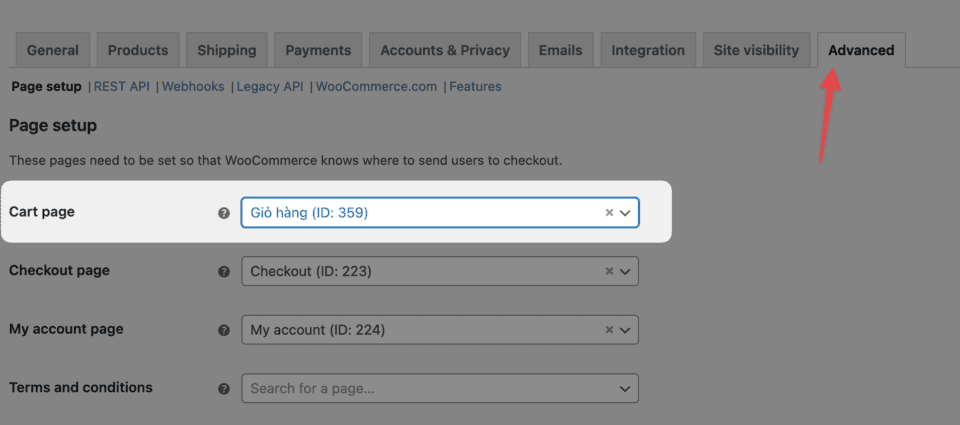This screenshot has width=960, height=425.
Task: Clear the Checkout page selection with x
Action: point(609,272)
